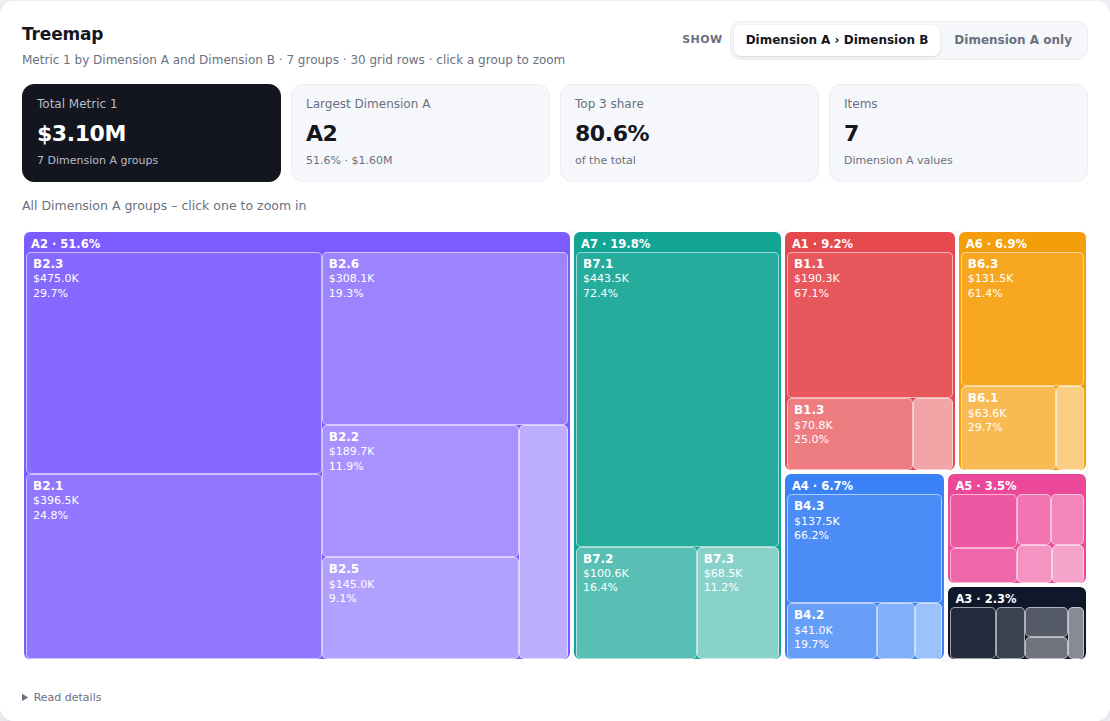Click the Treemap heading
Viewport: 1110px width, 721px height.
point(62,34)
